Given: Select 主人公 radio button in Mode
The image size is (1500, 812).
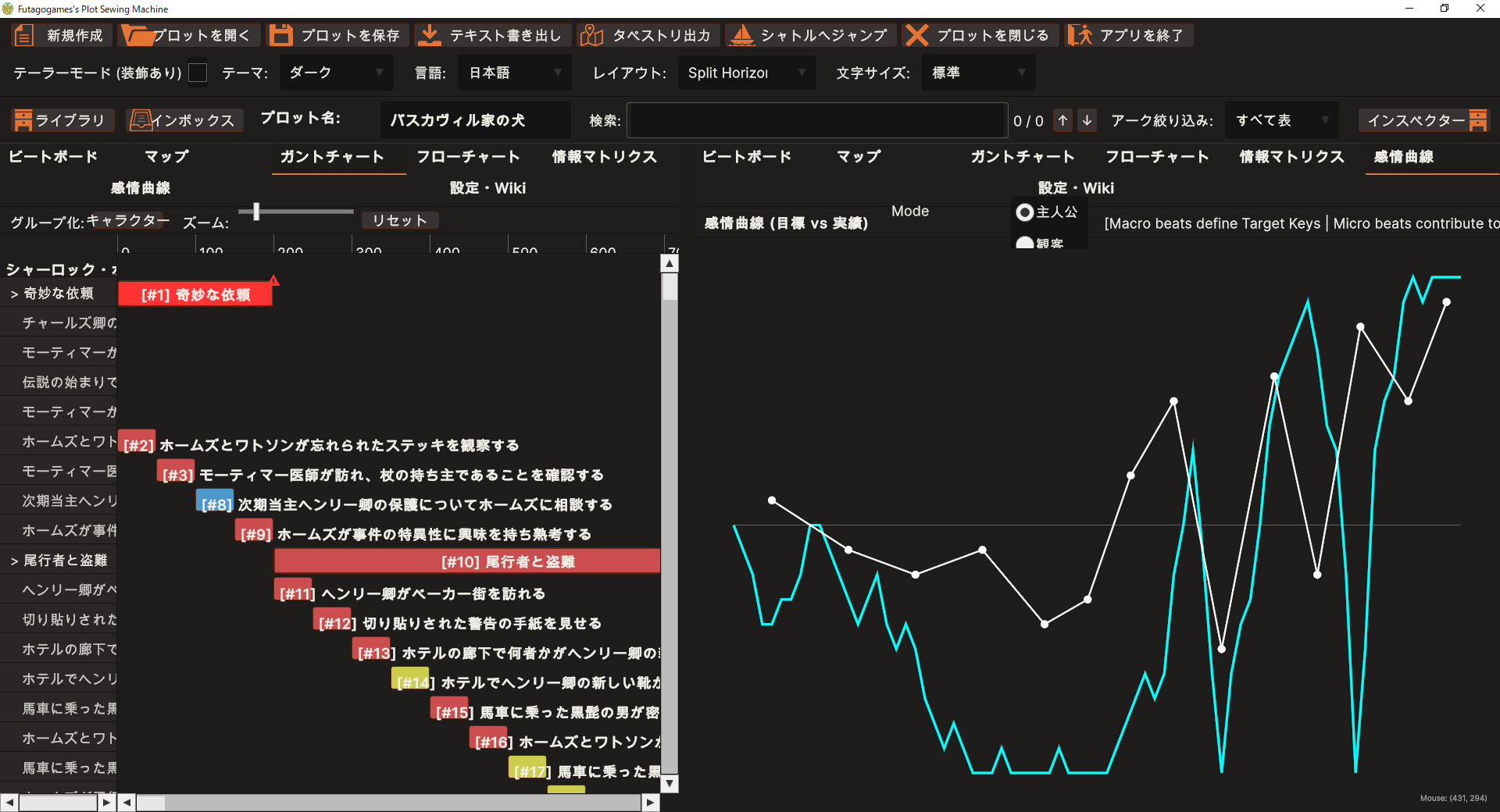Looking at the screenshot, I should tap(1024, 212).
